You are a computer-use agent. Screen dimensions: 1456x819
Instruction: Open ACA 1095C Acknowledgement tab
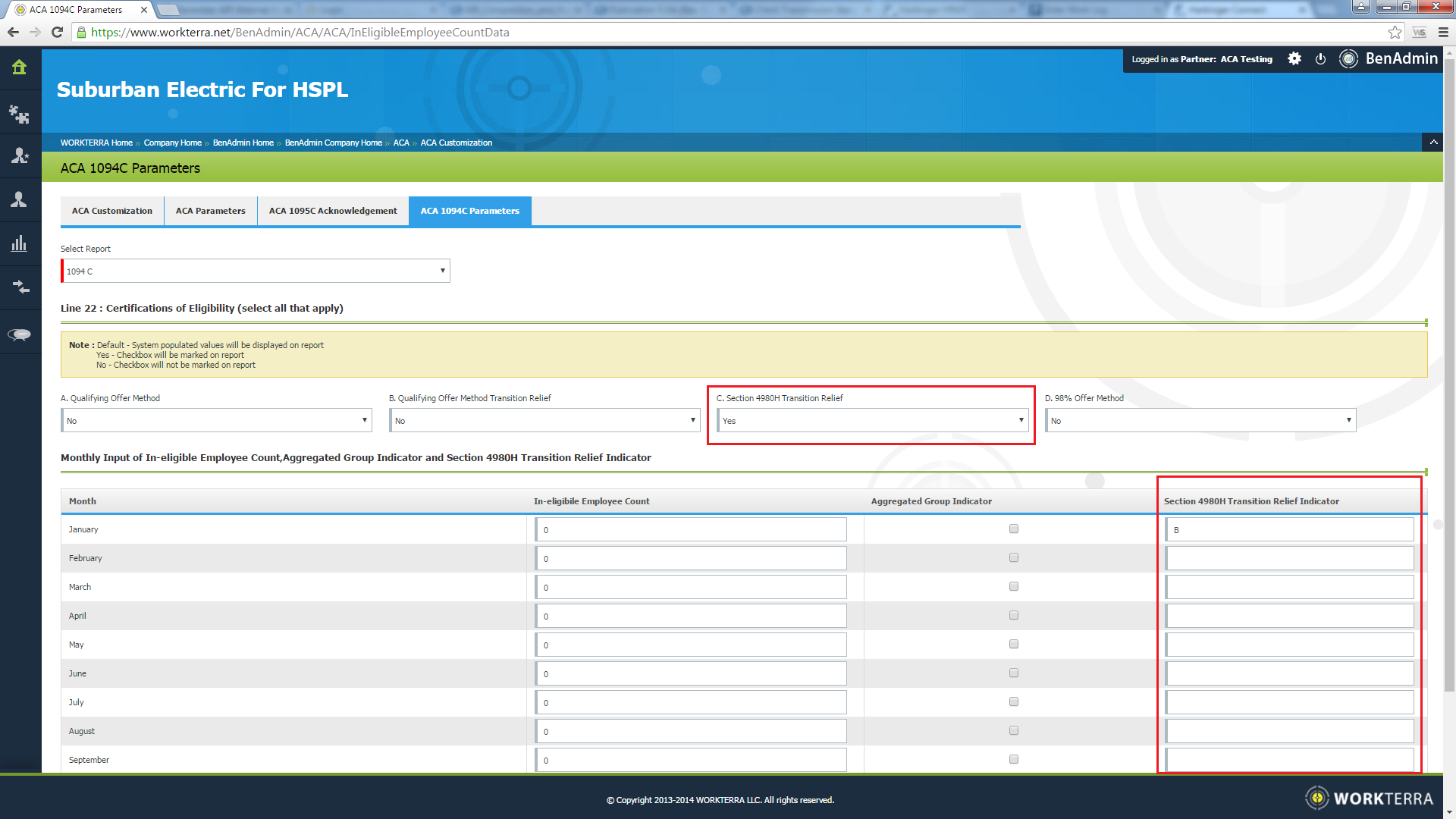[333, 211]
